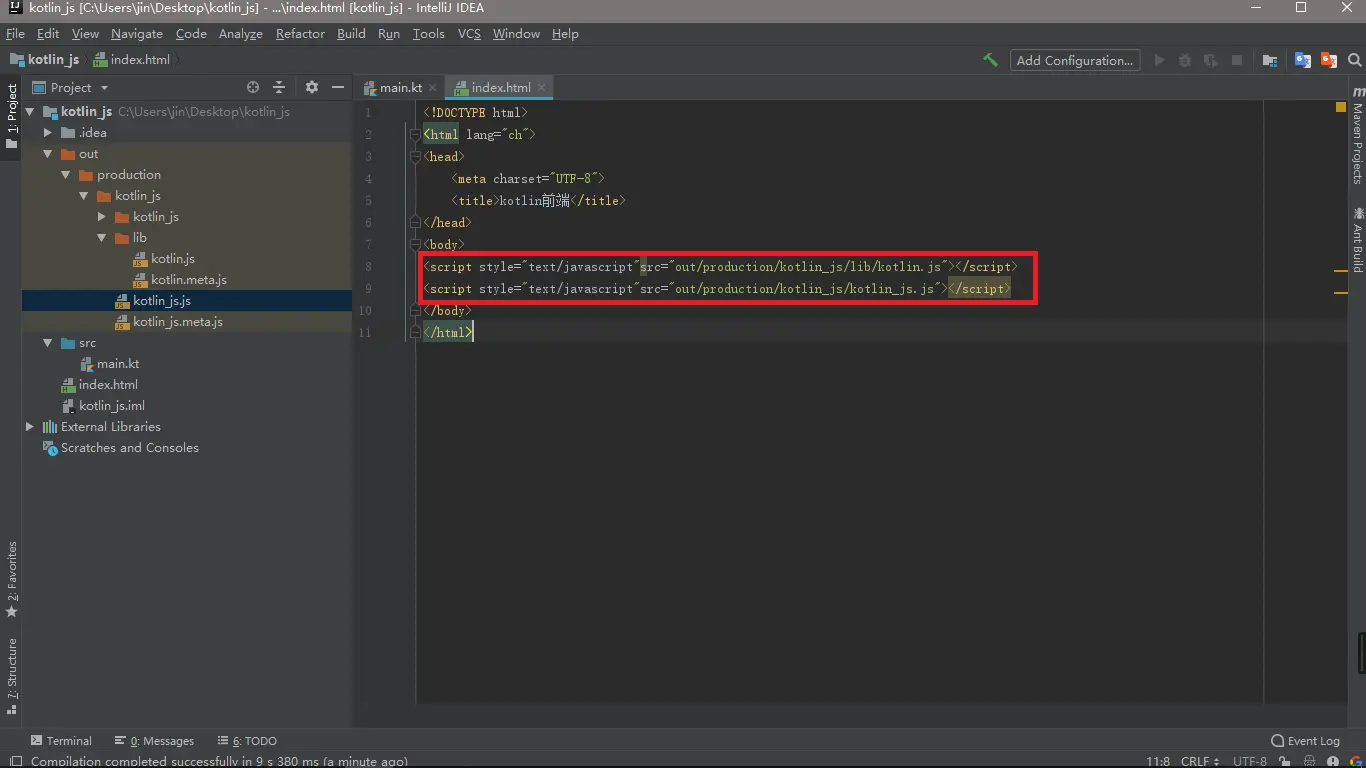The height and width of the screenshot is (768, 1366).
Task: Select kotlin.meta.js file in tree
Action: (188, 280)
